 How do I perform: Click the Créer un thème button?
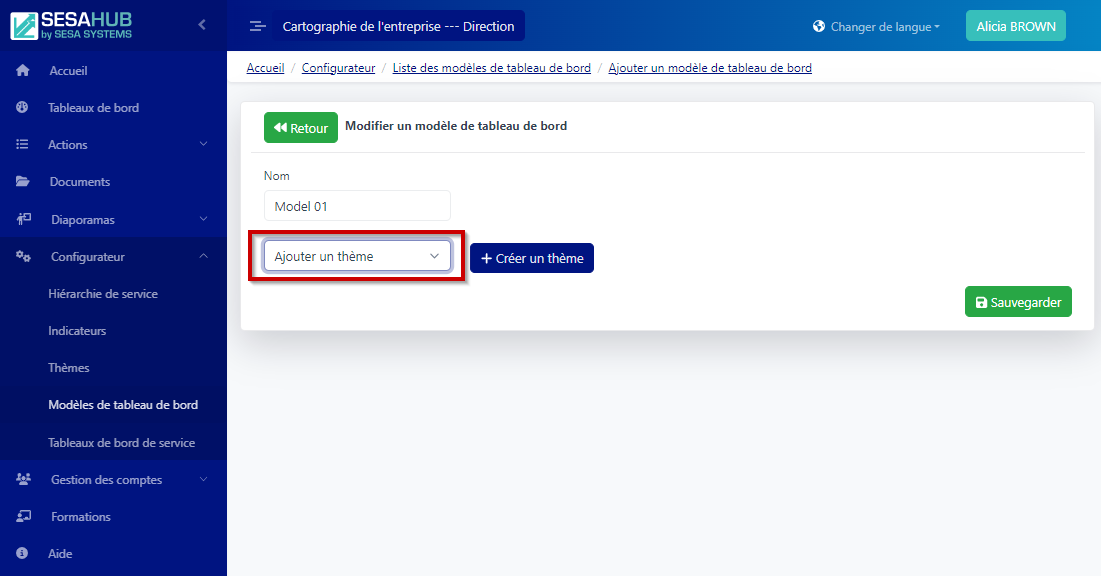(x=531, y=257)
